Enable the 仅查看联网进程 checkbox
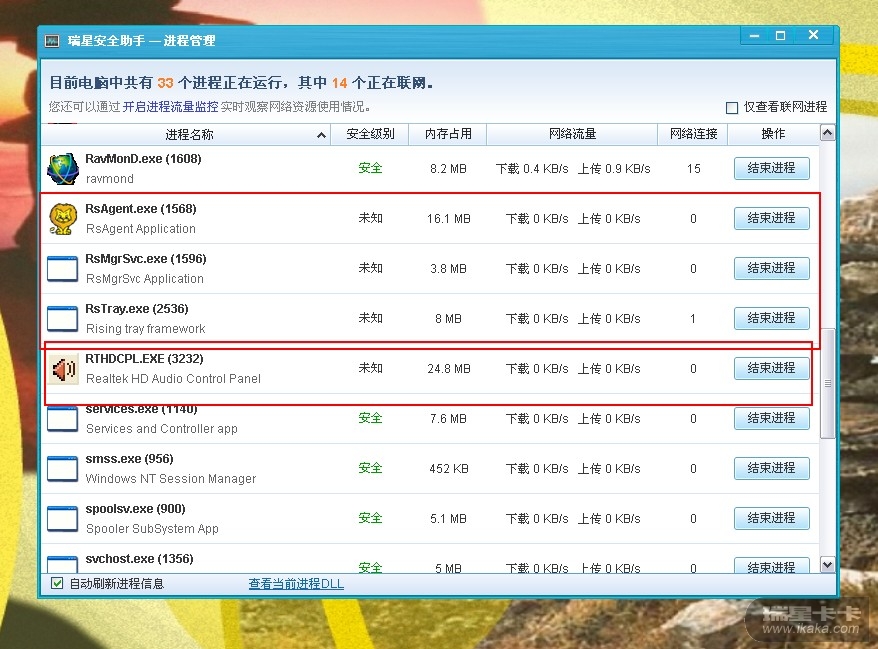Viewport: 878px width, 649px height. tap(732, 107)
